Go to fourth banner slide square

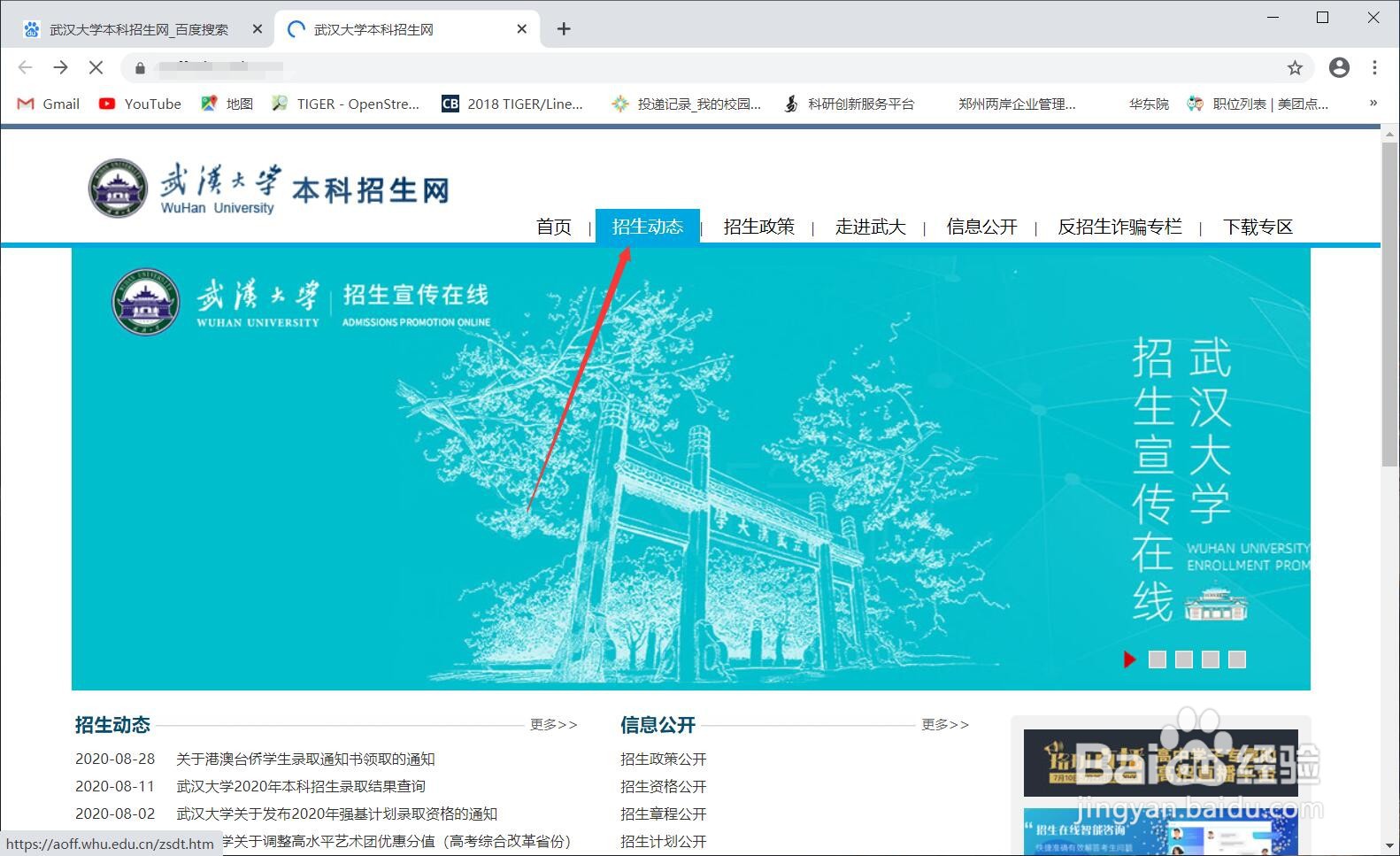point(1211,659)
